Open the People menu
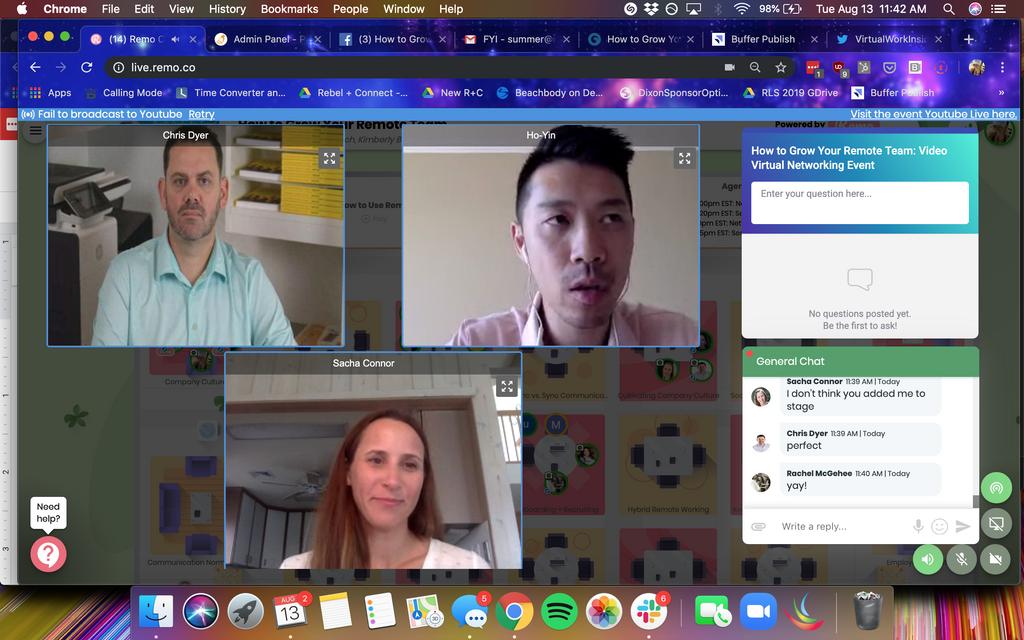Viewport: 1024px width, 640px height. (x=351, y=9)
